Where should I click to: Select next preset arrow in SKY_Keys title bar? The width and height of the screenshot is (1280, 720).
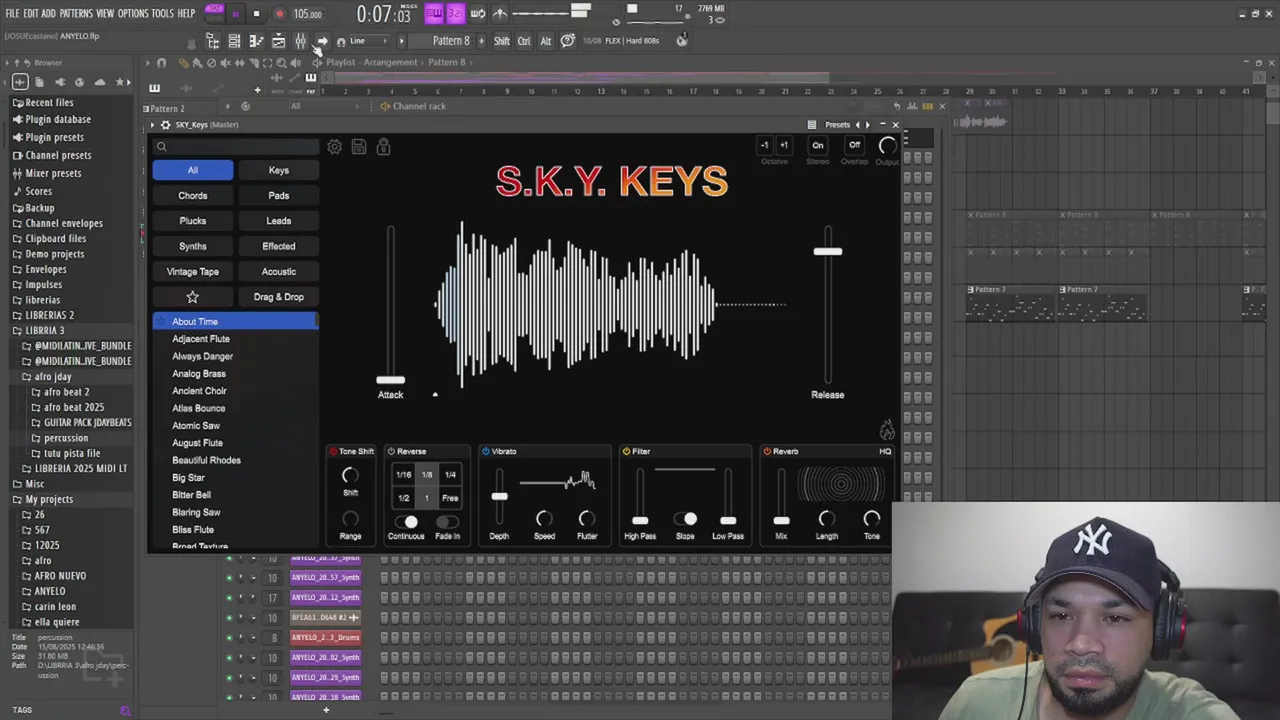pyautogui.click(x=867, y=125)
